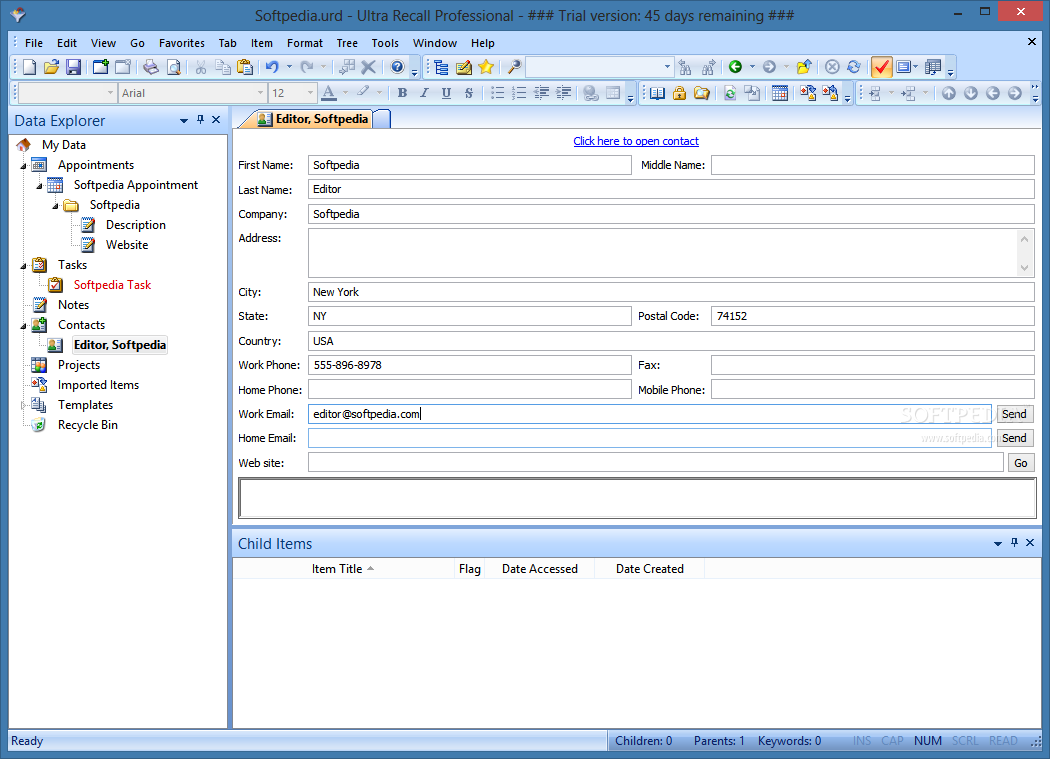
Task: Collapse the Tasks tree node
Action: (23, 266)
